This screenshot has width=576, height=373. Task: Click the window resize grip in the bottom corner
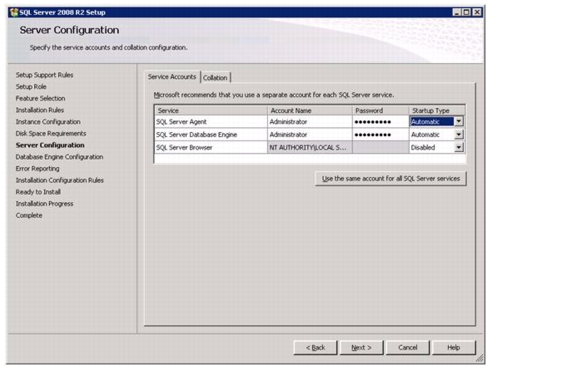(x=479, y=358)
